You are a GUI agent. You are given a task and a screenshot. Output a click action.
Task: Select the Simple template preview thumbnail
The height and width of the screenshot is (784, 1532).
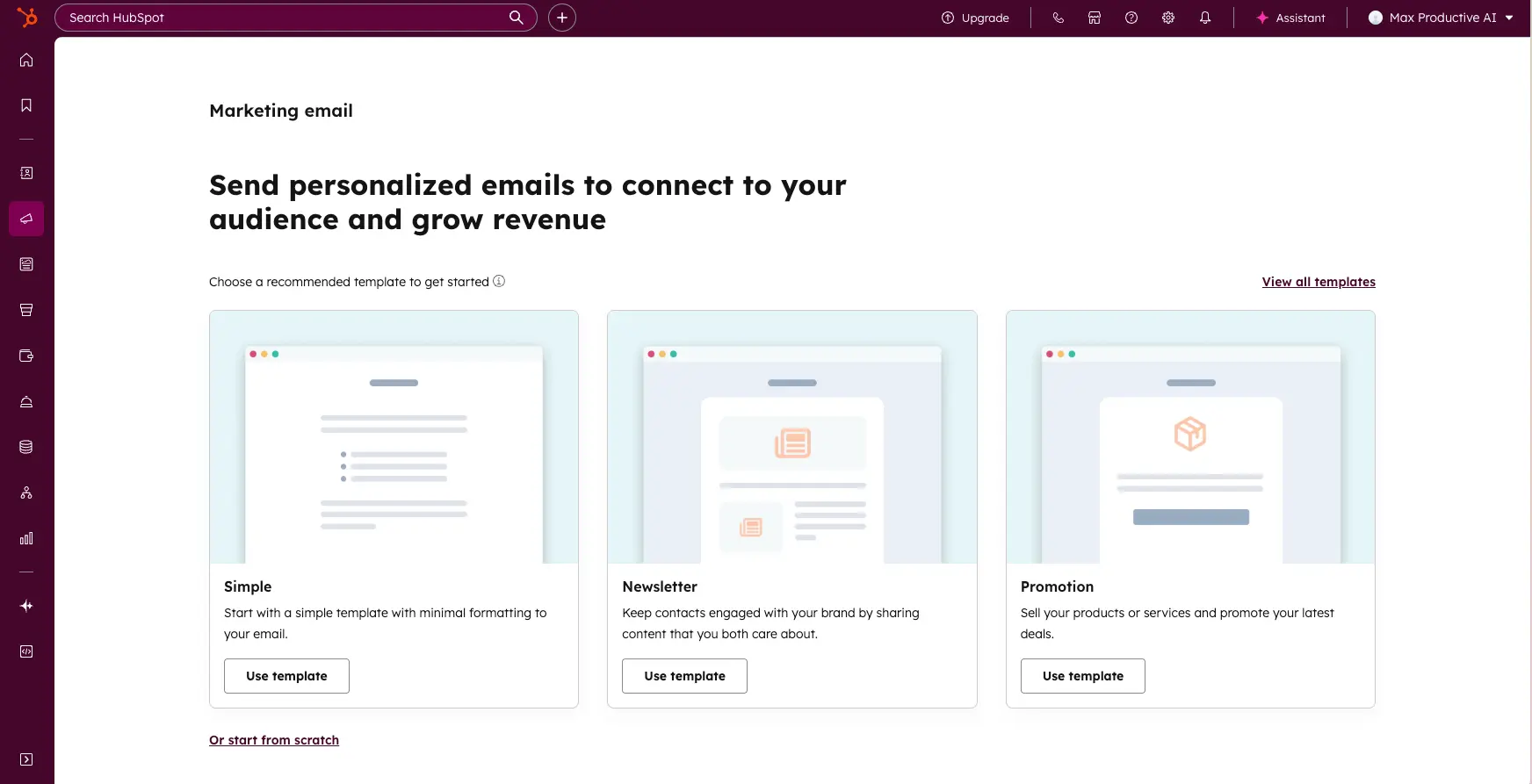point(394,437)
